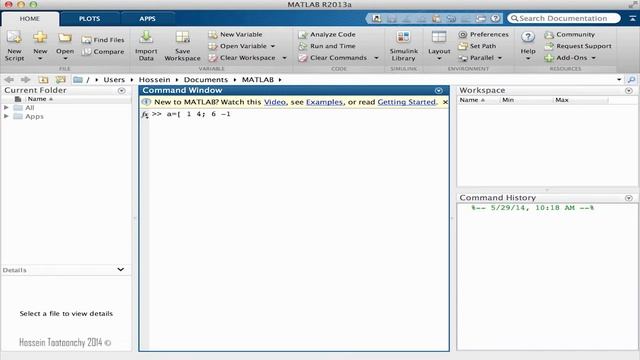Save Workspace to file
Viewport: 640px width, 360px height.
(182, 46)
